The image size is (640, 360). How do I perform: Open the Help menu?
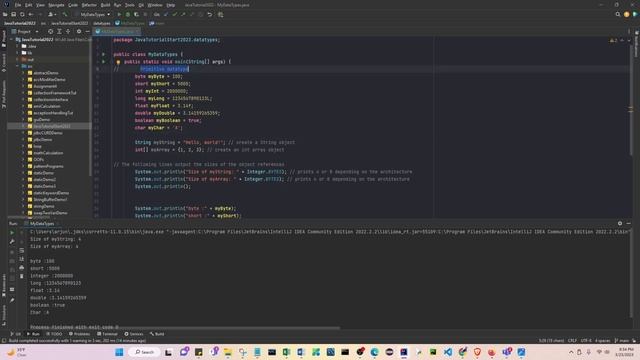click(x=171, y=5)
